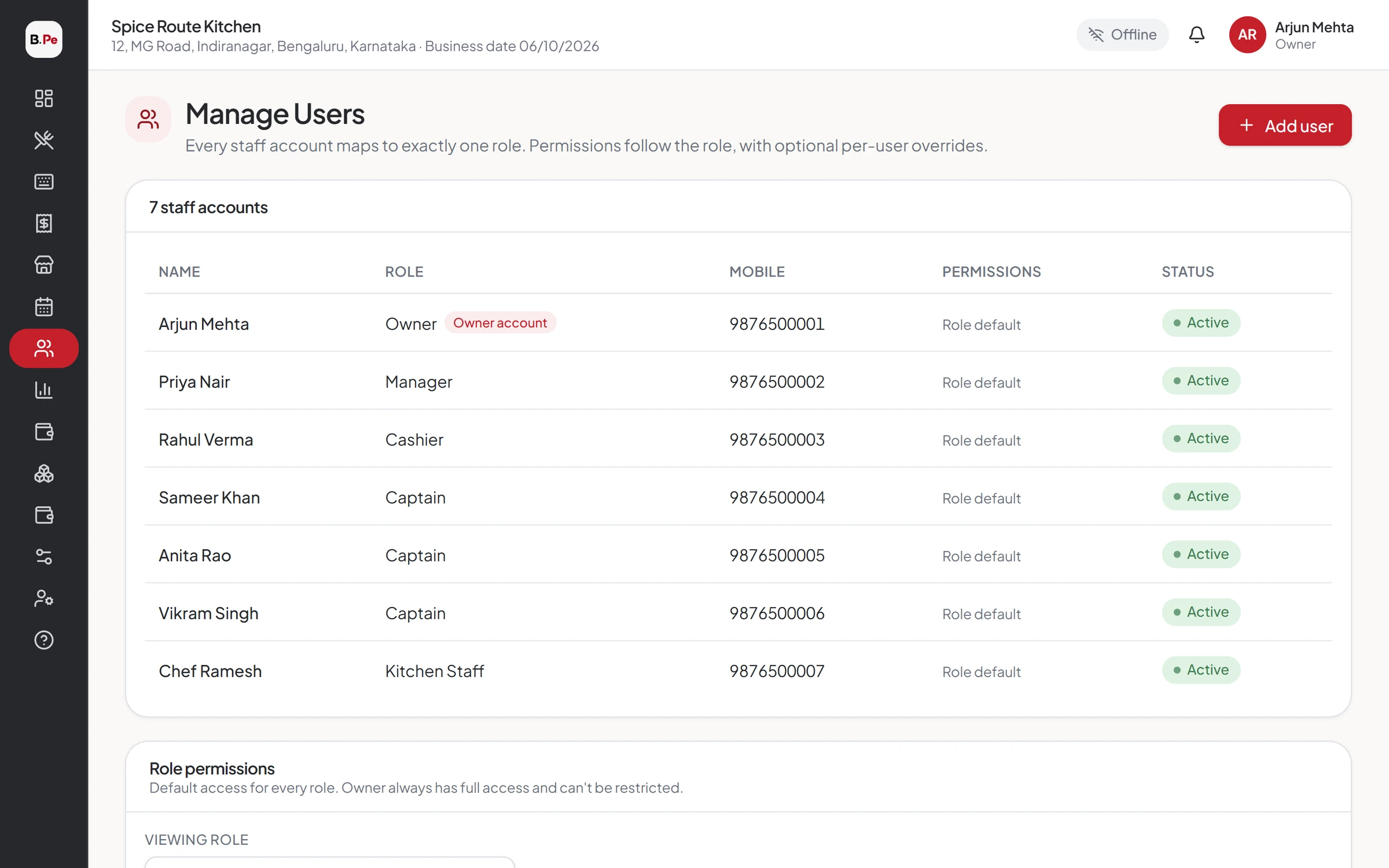Click the Arjun Mehta profile name in header
This screenshot has width=1389, height=868.
1314,27
